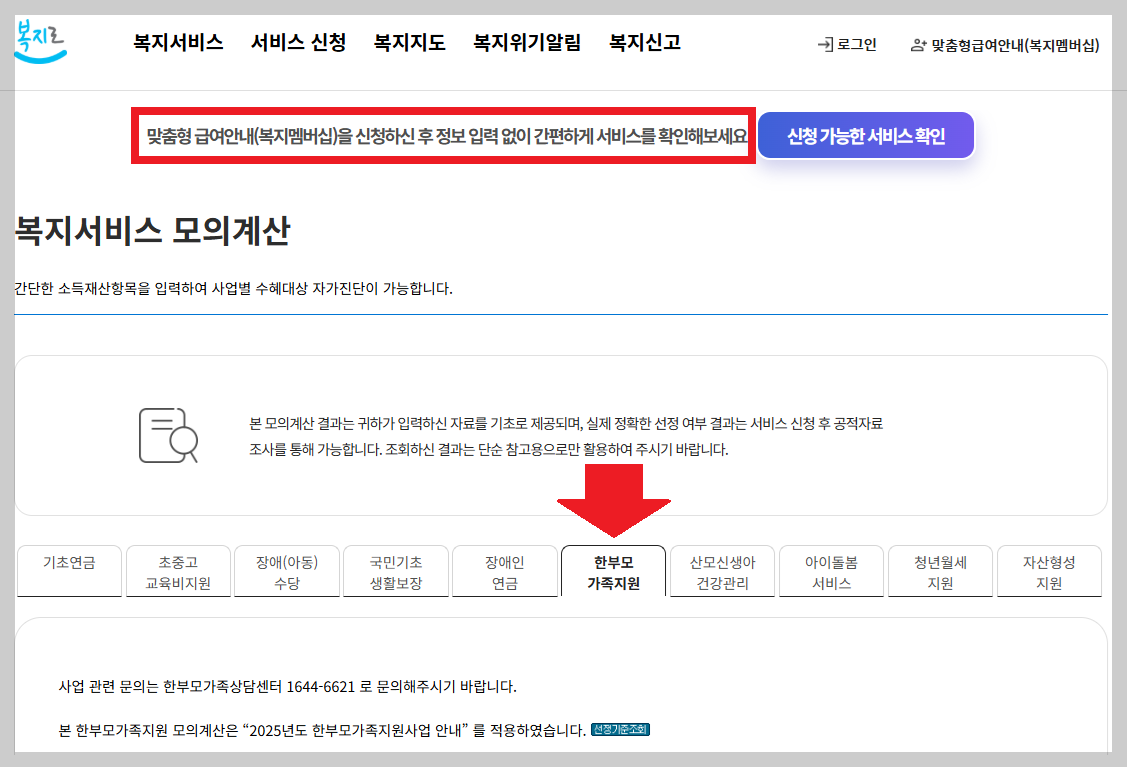1127x767 pixels.
Task: Select the 국민기초 생활보장 tab
Action: click(x=396, y=571)
